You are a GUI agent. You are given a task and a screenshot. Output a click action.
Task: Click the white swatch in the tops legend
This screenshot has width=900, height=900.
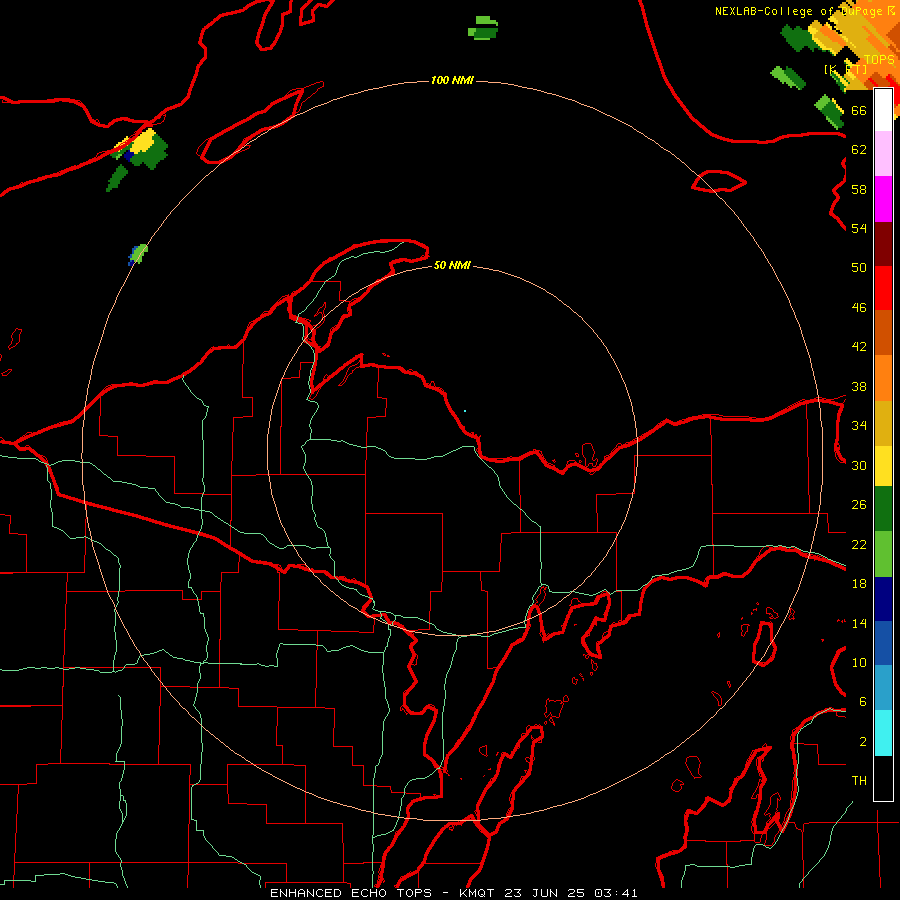(x=883, y=110)
